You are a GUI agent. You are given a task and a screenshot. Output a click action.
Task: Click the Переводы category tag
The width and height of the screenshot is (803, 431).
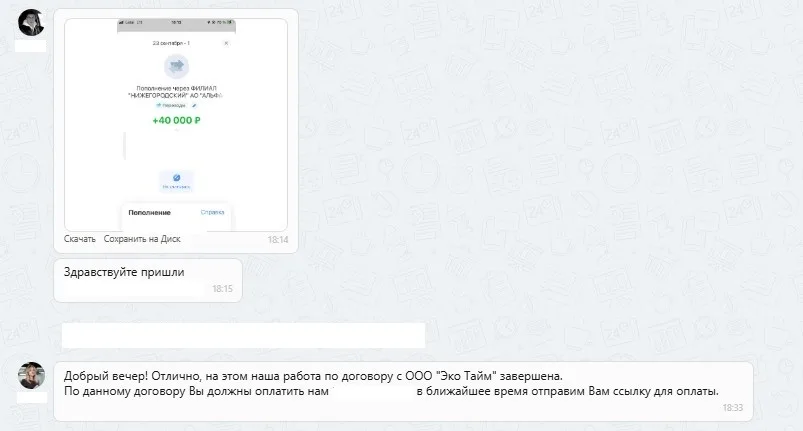coord(172,105)
